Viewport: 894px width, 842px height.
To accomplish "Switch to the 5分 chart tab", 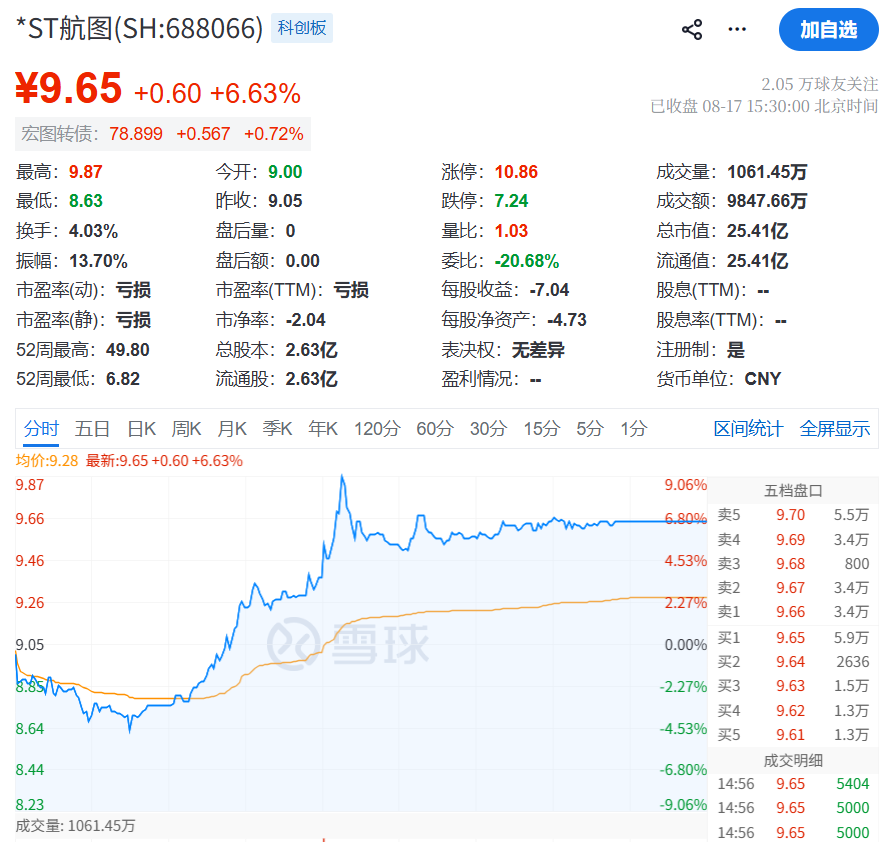I will point(590,429).
